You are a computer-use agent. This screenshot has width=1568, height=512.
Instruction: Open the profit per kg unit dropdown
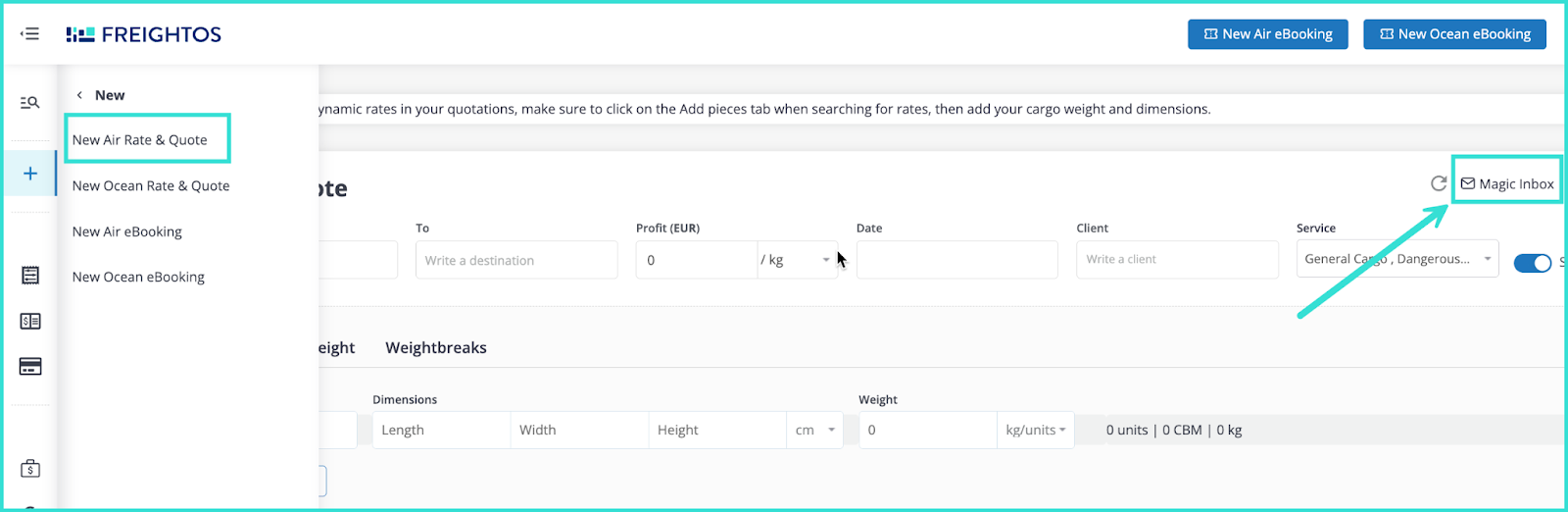coord(798,260)
